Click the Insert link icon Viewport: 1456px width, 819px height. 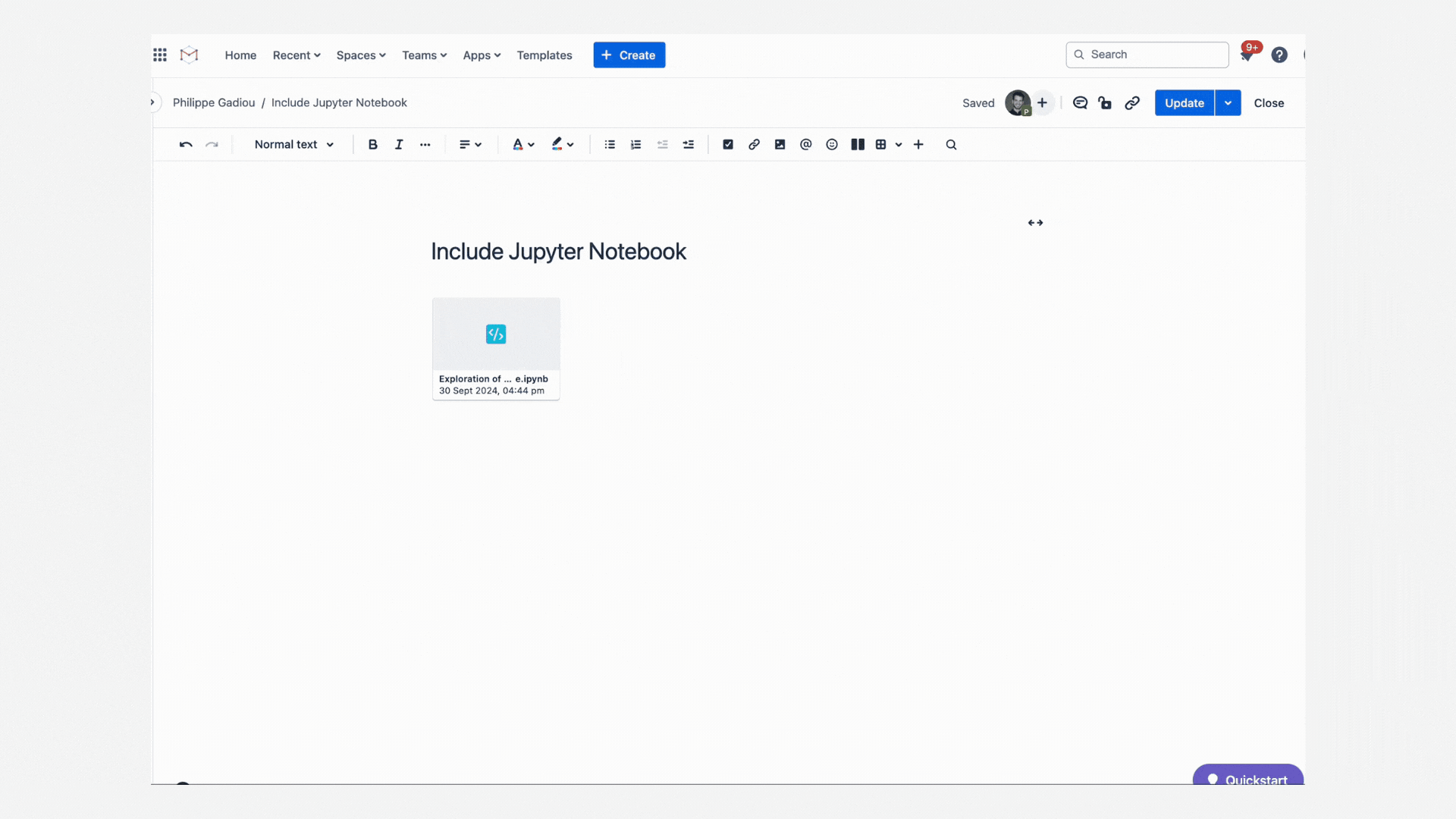753,144
